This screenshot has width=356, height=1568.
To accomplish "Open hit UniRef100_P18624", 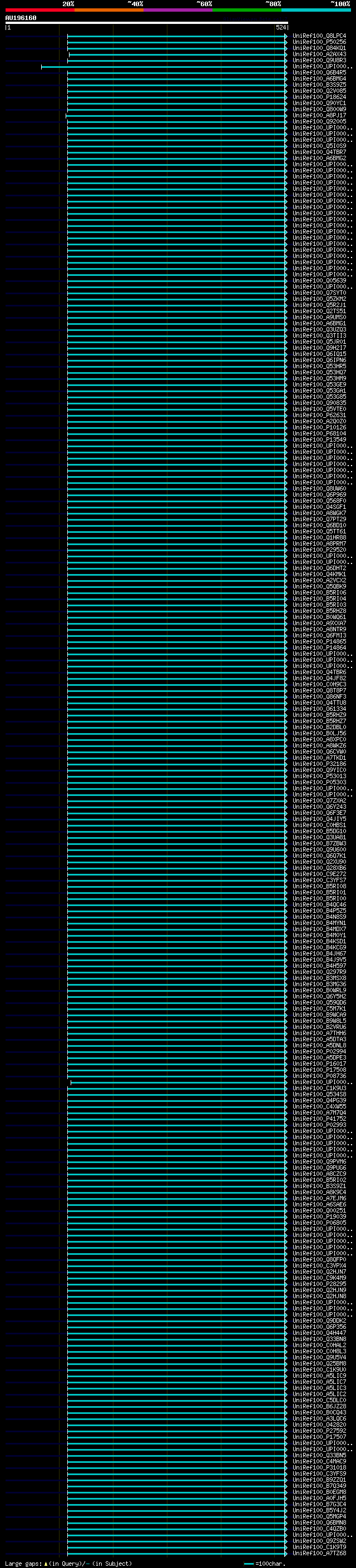I will [x=319, y=97].
